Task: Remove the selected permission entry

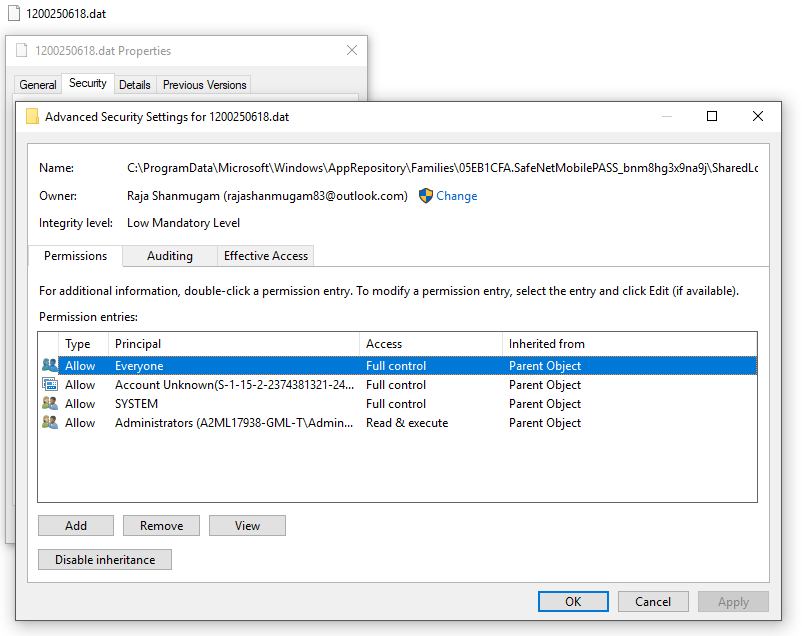Action: (x=161, y=526)
